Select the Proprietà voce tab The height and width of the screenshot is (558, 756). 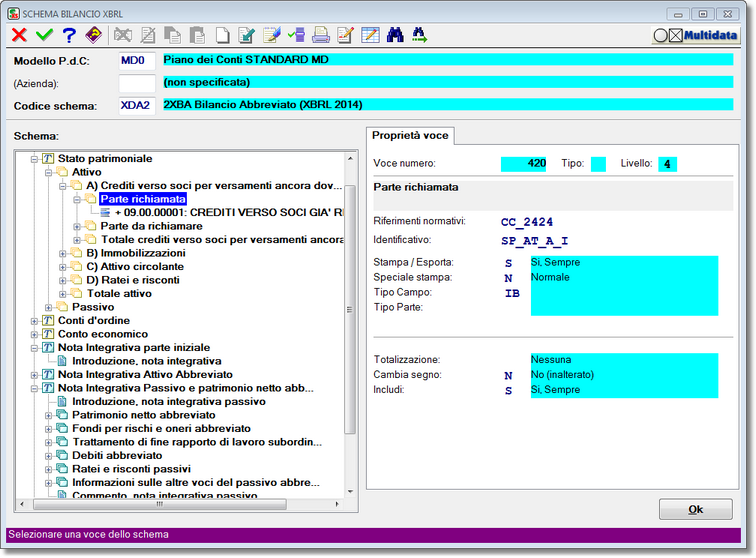[410, 136]
